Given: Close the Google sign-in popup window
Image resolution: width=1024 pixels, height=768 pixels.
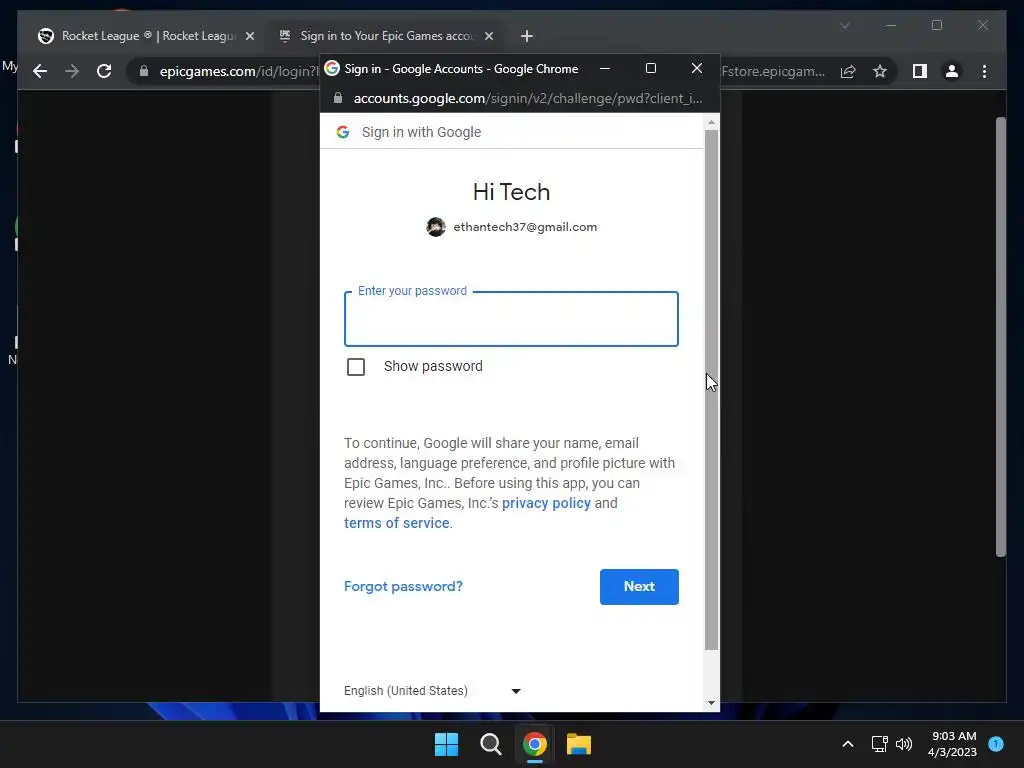Looking at the screenshot, I should 697,68.
